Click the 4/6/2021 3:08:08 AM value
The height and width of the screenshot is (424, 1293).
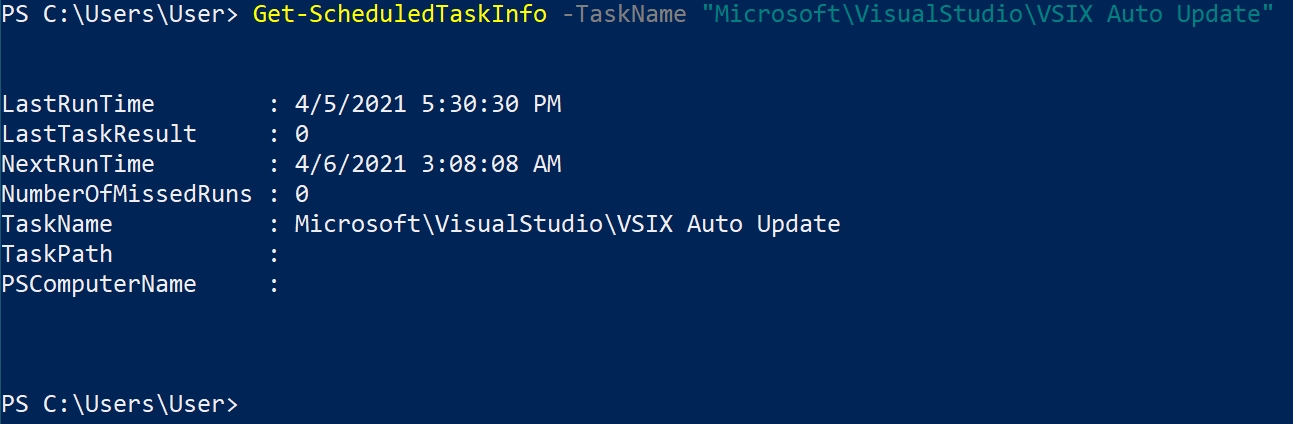[428, 164]
